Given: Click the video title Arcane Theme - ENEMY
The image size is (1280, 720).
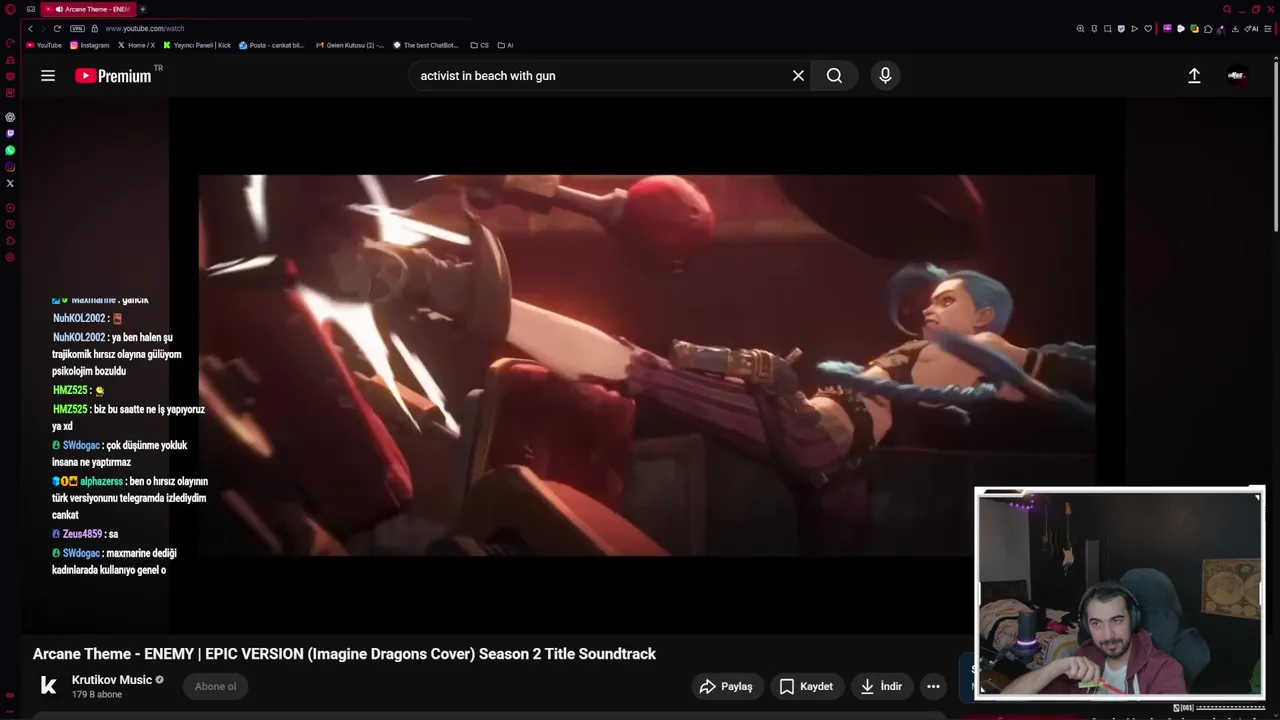Looking at the screenshot, I should (x=344, y=654).
